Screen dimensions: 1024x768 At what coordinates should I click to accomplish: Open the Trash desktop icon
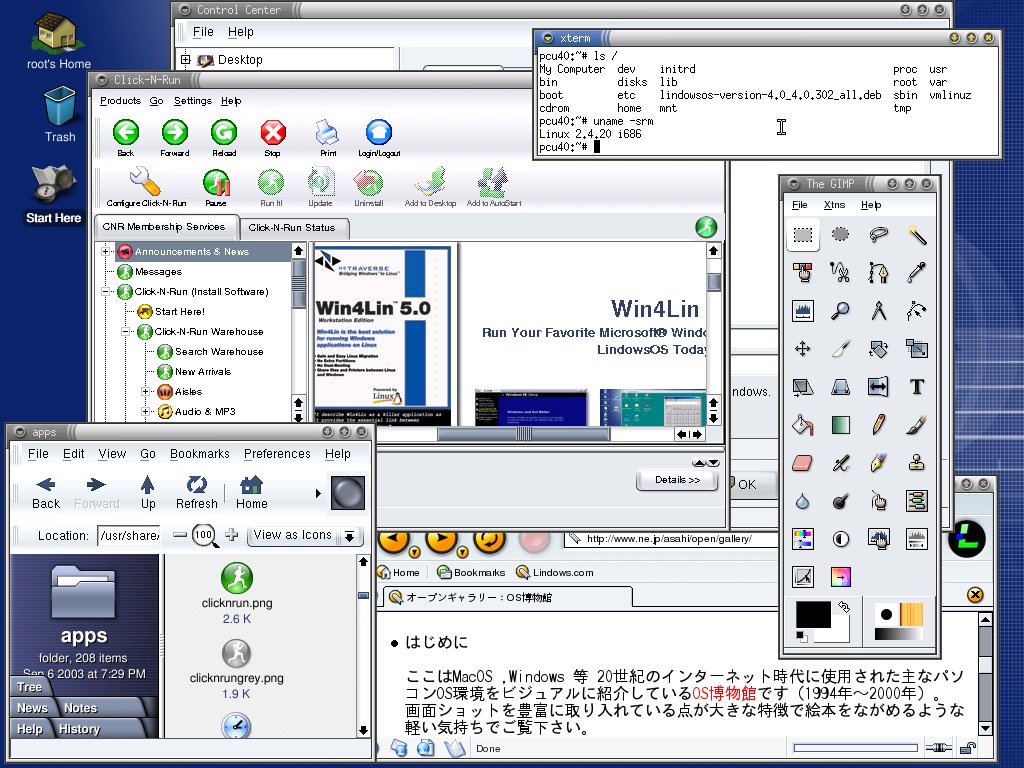pos(60,114)
